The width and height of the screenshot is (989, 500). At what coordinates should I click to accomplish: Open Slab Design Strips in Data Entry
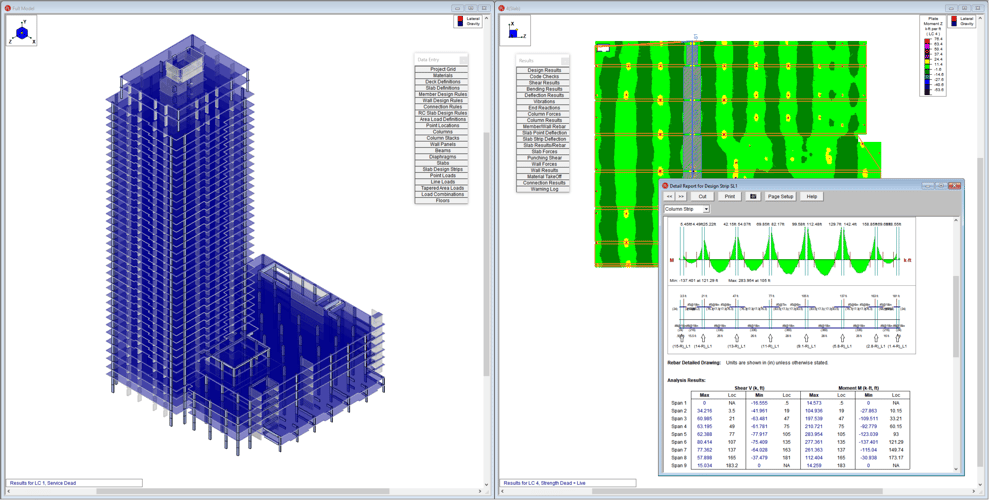pos(443,169)
